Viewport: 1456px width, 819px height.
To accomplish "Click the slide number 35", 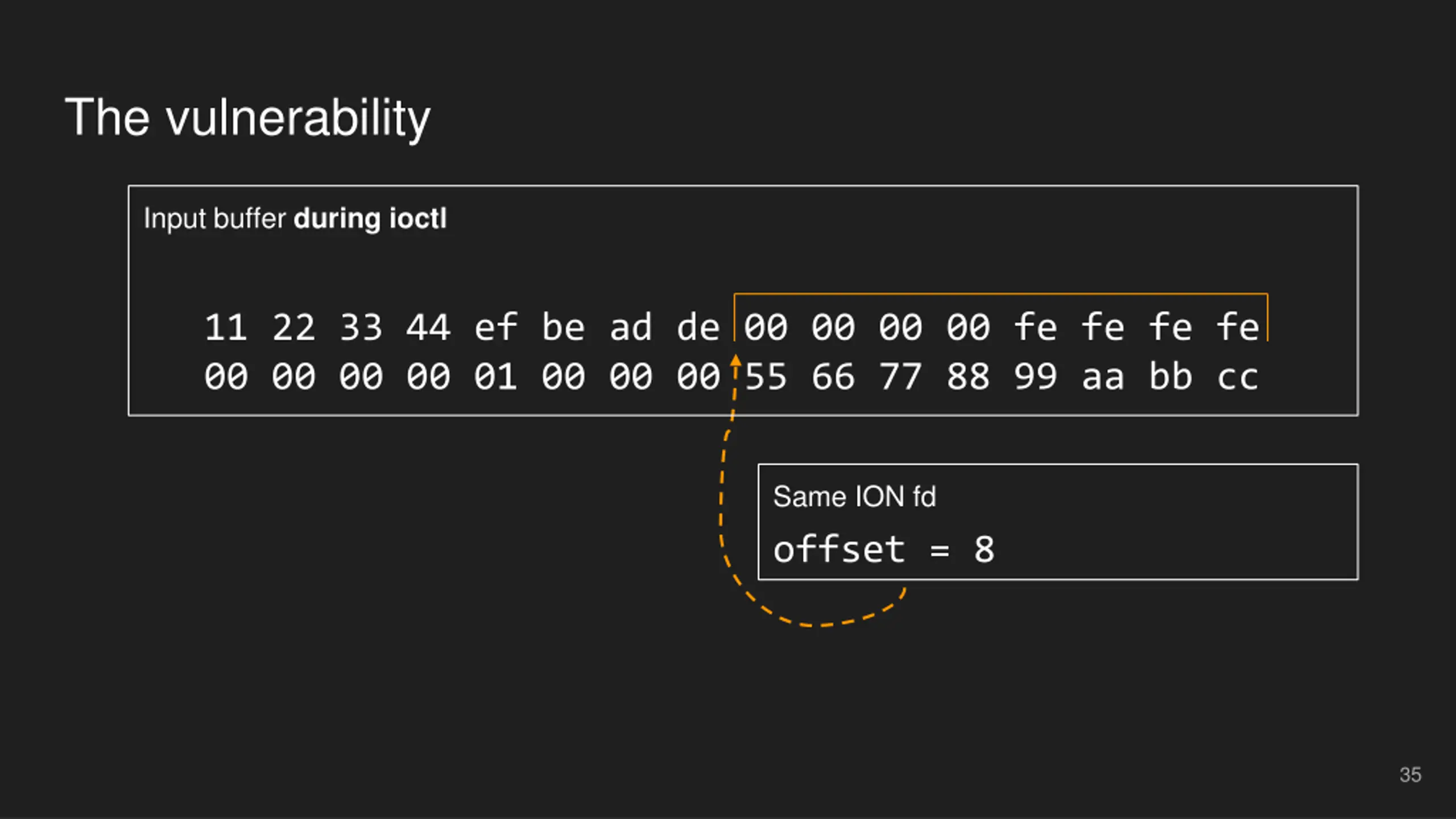I will pos(1410,775).
